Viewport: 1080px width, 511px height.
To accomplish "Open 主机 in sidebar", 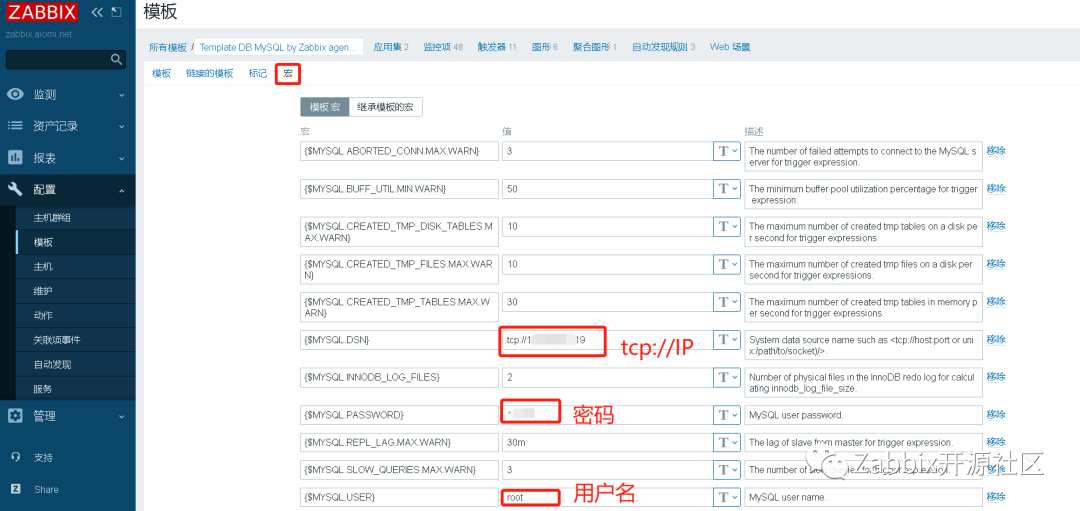I will (x=43, y=267).
